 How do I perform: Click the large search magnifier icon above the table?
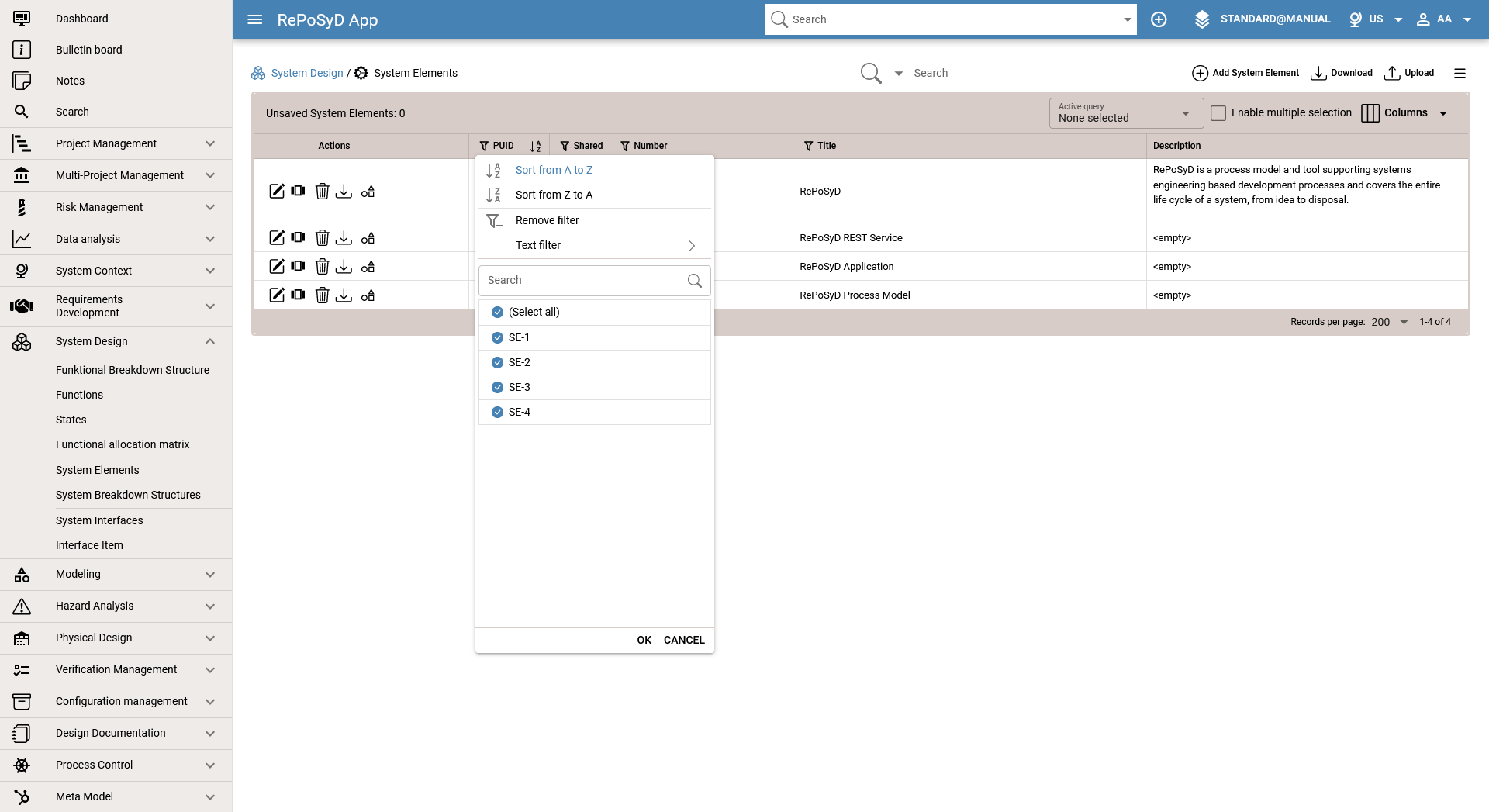pyautogui.click(x=871, y=73)
